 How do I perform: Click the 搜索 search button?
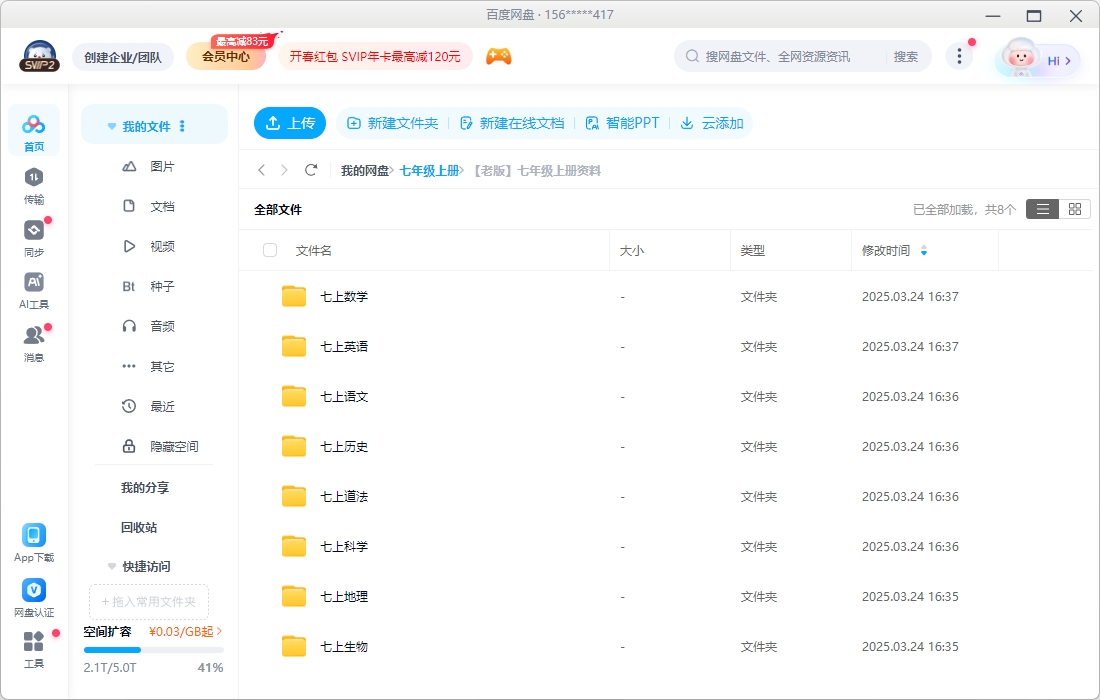tap(906, 56)
